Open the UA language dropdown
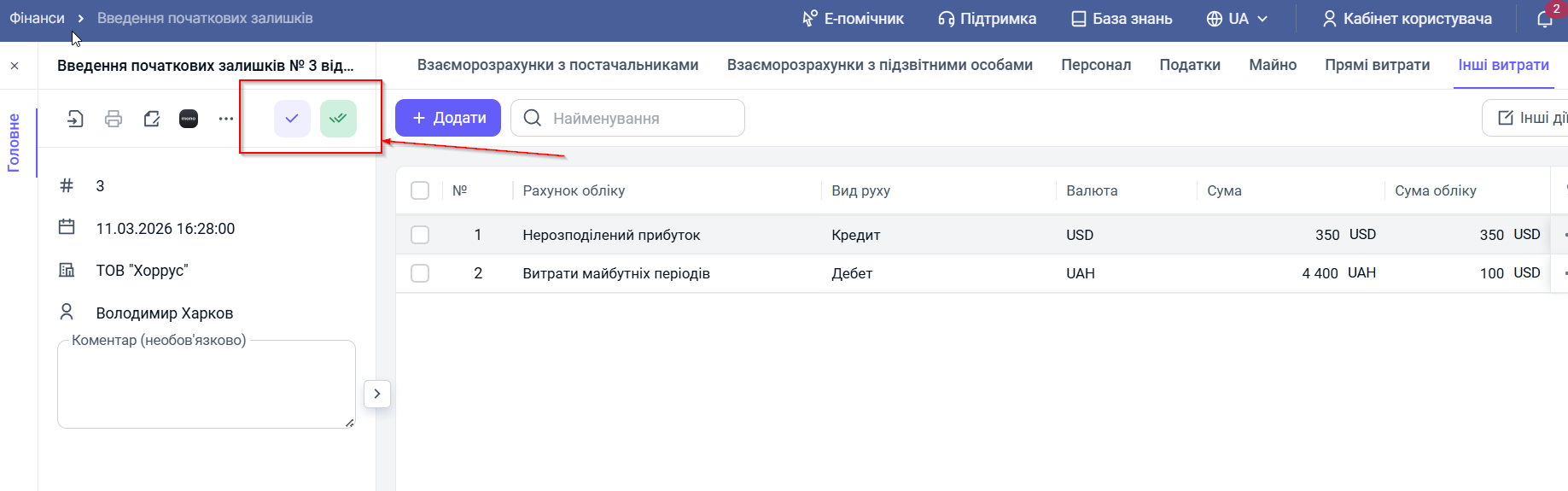 (x=1237, y=19)
